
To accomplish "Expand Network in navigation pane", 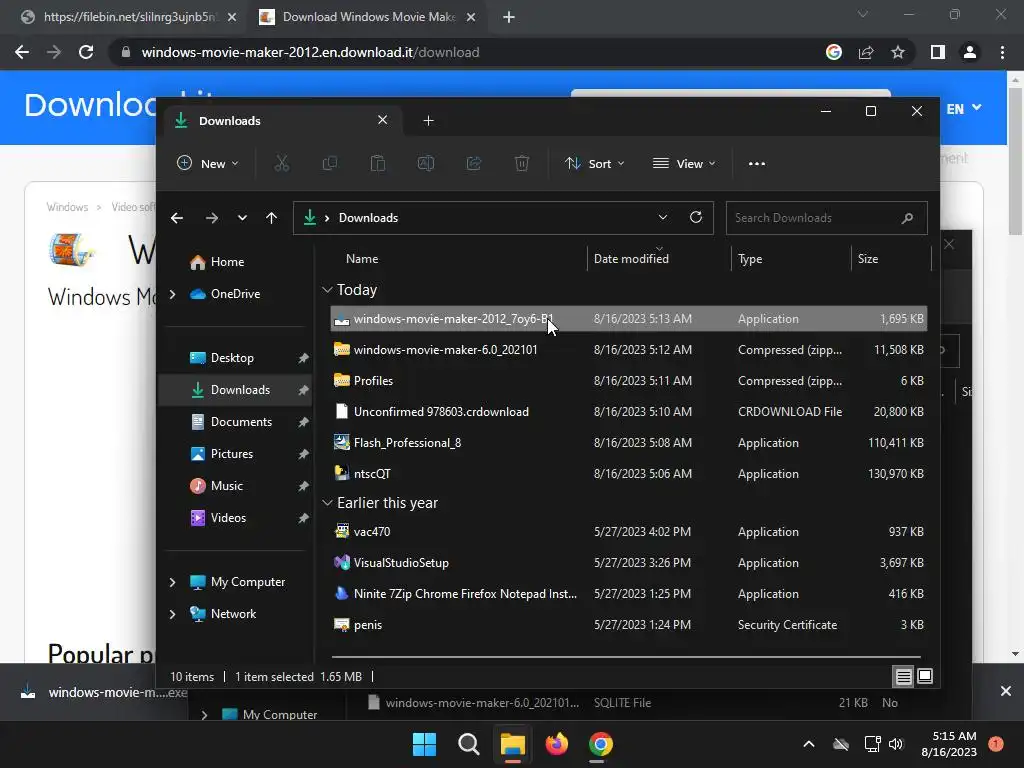I will point(172,614).
